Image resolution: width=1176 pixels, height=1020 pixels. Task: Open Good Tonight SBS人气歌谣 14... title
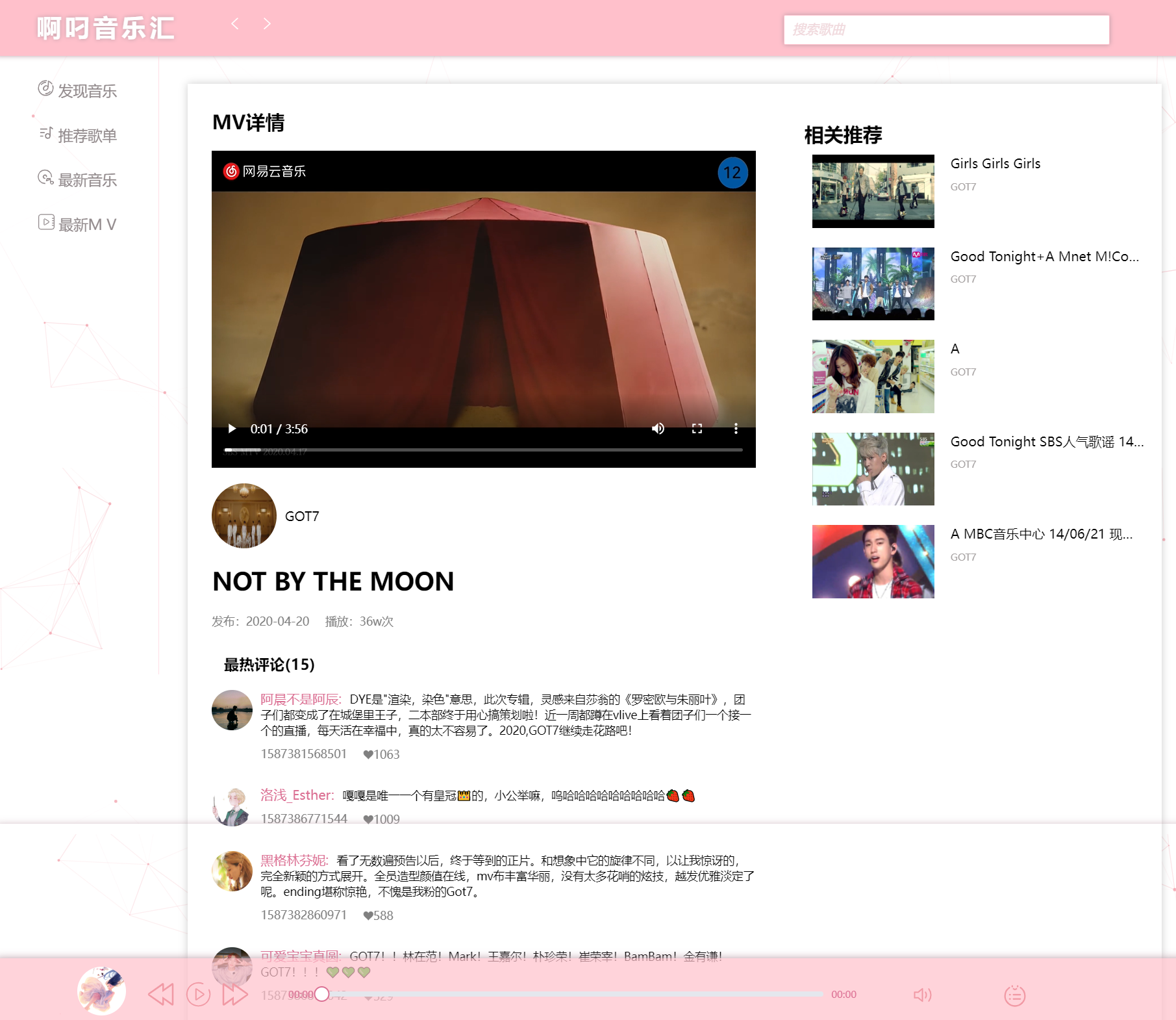(1047, 442)
